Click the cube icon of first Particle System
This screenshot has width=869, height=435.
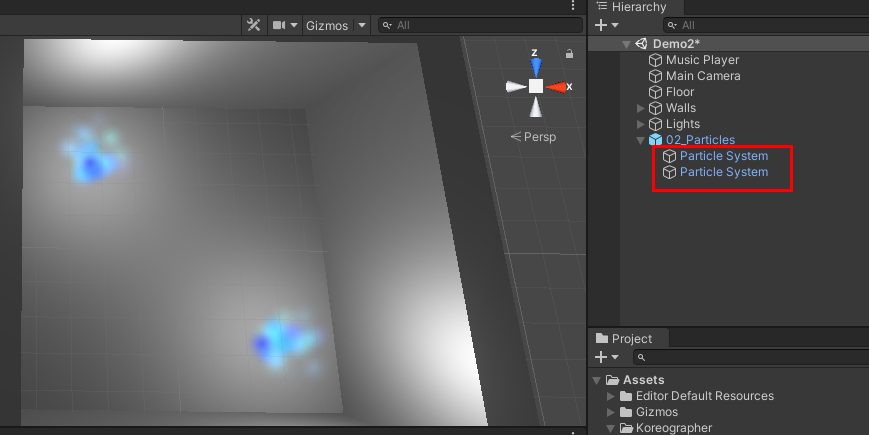point(669,156)
